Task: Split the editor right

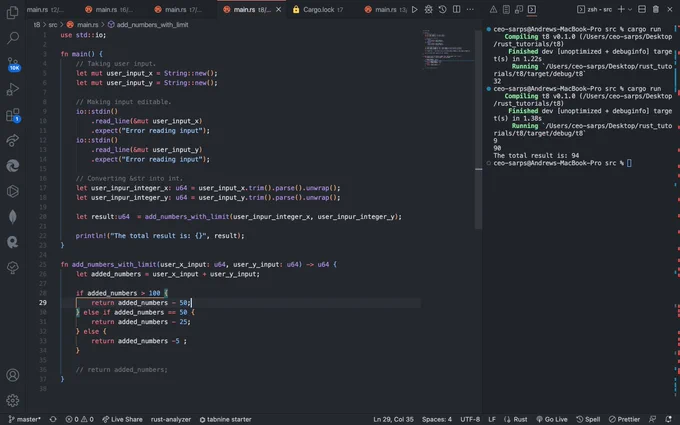Action: [456, 9]
